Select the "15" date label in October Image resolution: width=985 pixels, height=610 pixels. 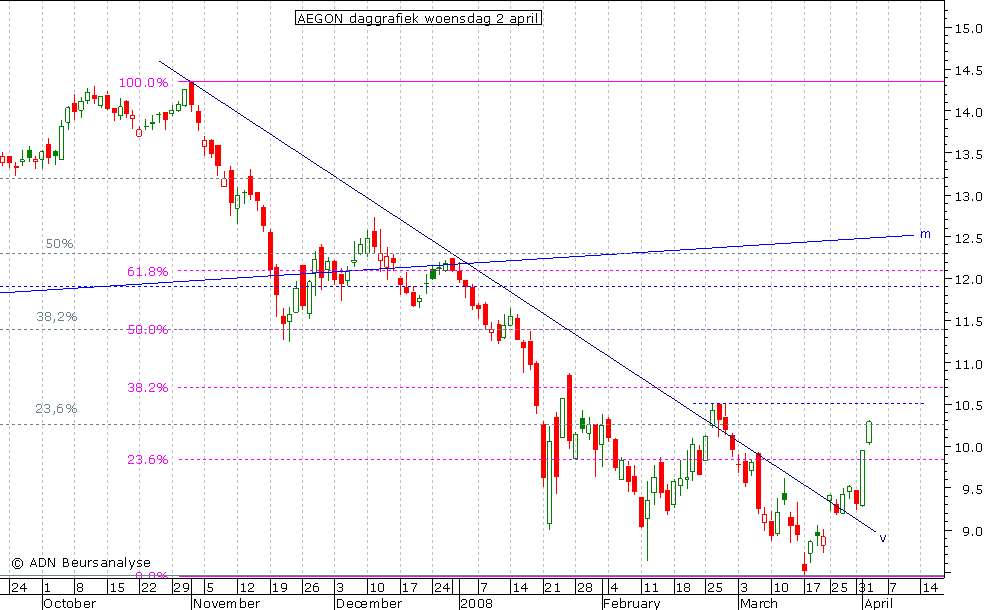(x=117, y=587)
